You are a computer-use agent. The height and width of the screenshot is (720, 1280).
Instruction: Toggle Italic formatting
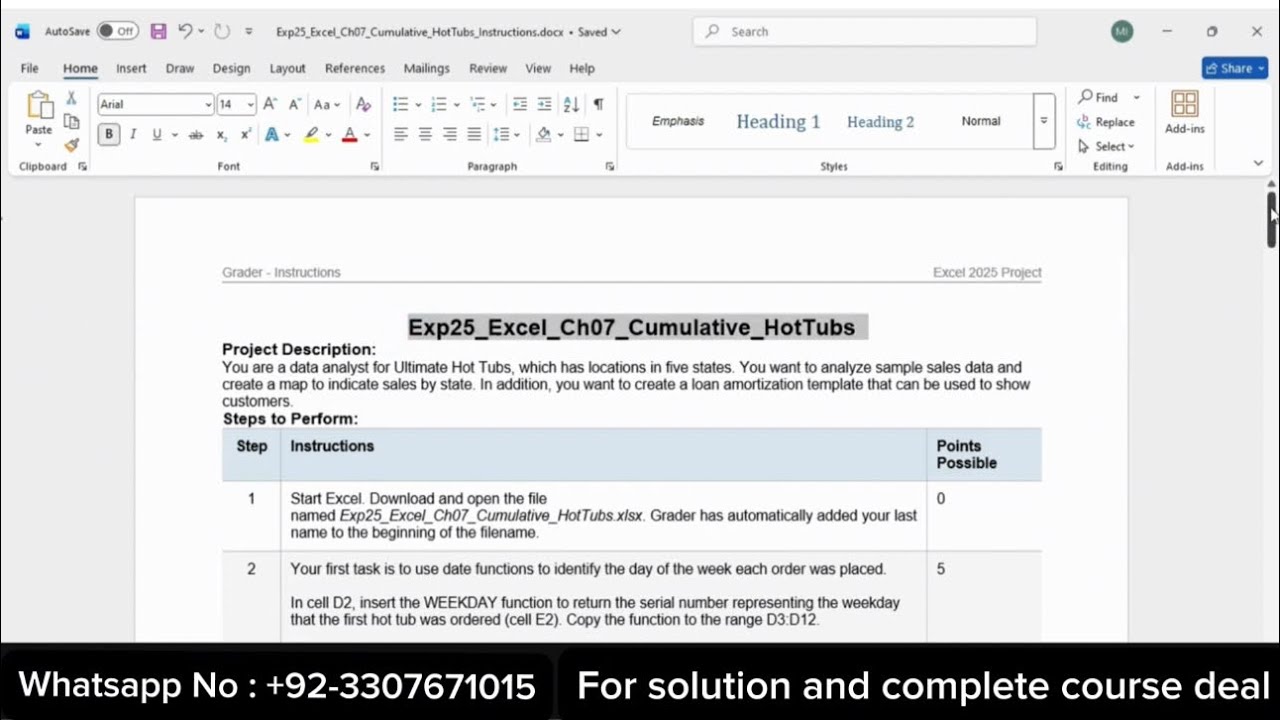pos(133,134)
